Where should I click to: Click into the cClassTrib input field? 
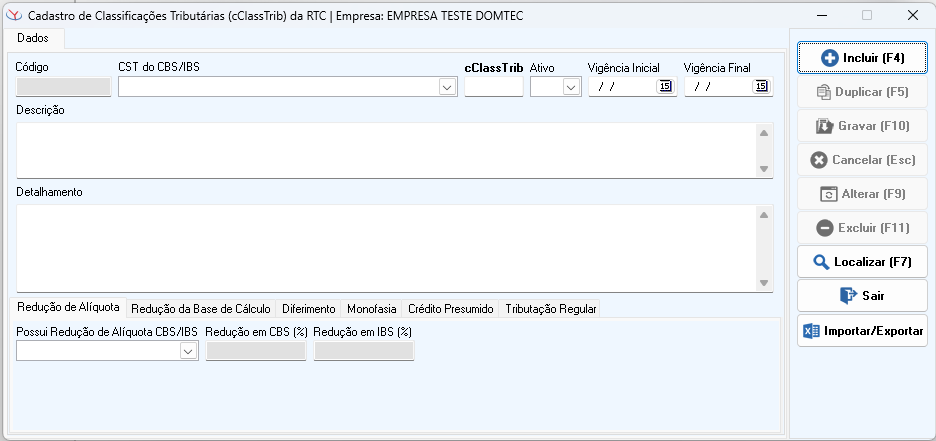pos(493,87)
